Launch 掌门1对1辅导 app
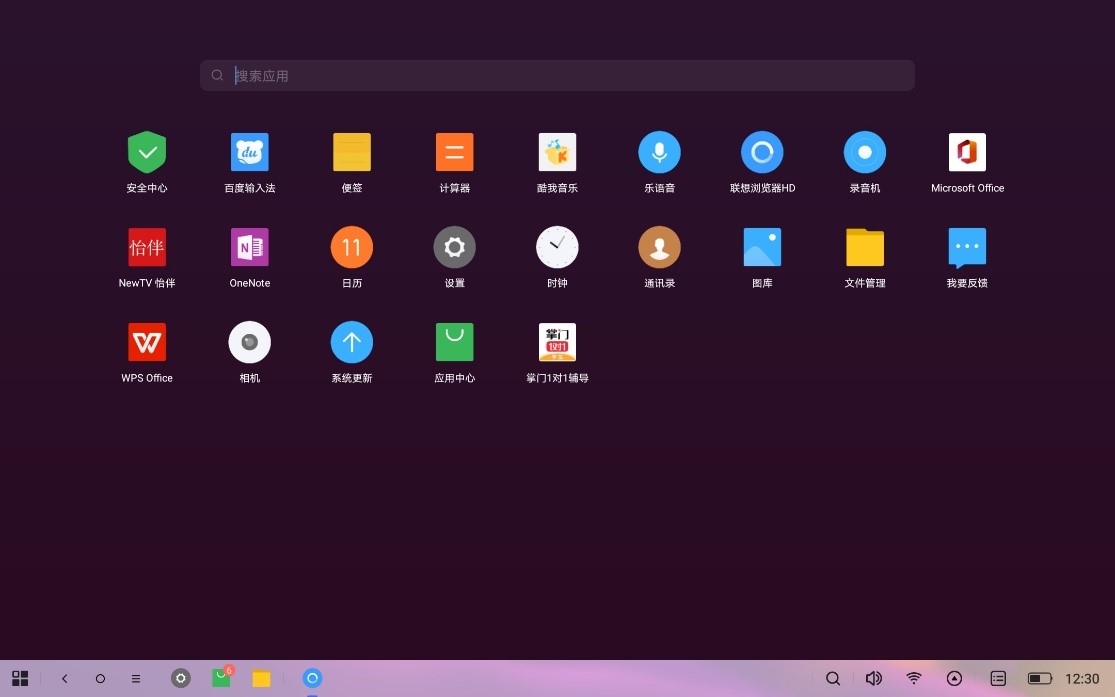The width and height of the screenshot is (1115, 697). pos(557,342)
